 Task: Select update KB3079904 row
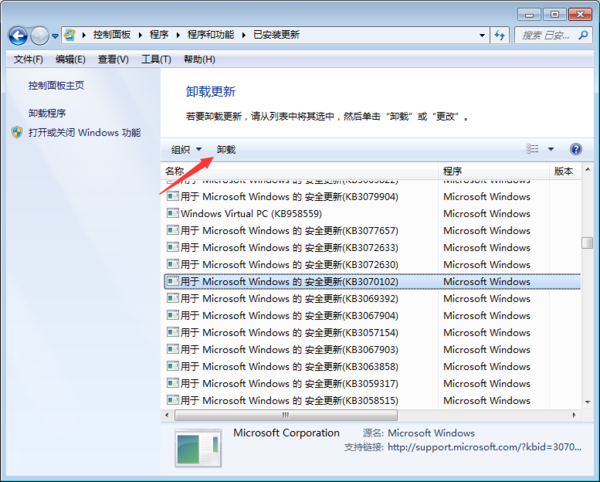(x=372, y=197)
